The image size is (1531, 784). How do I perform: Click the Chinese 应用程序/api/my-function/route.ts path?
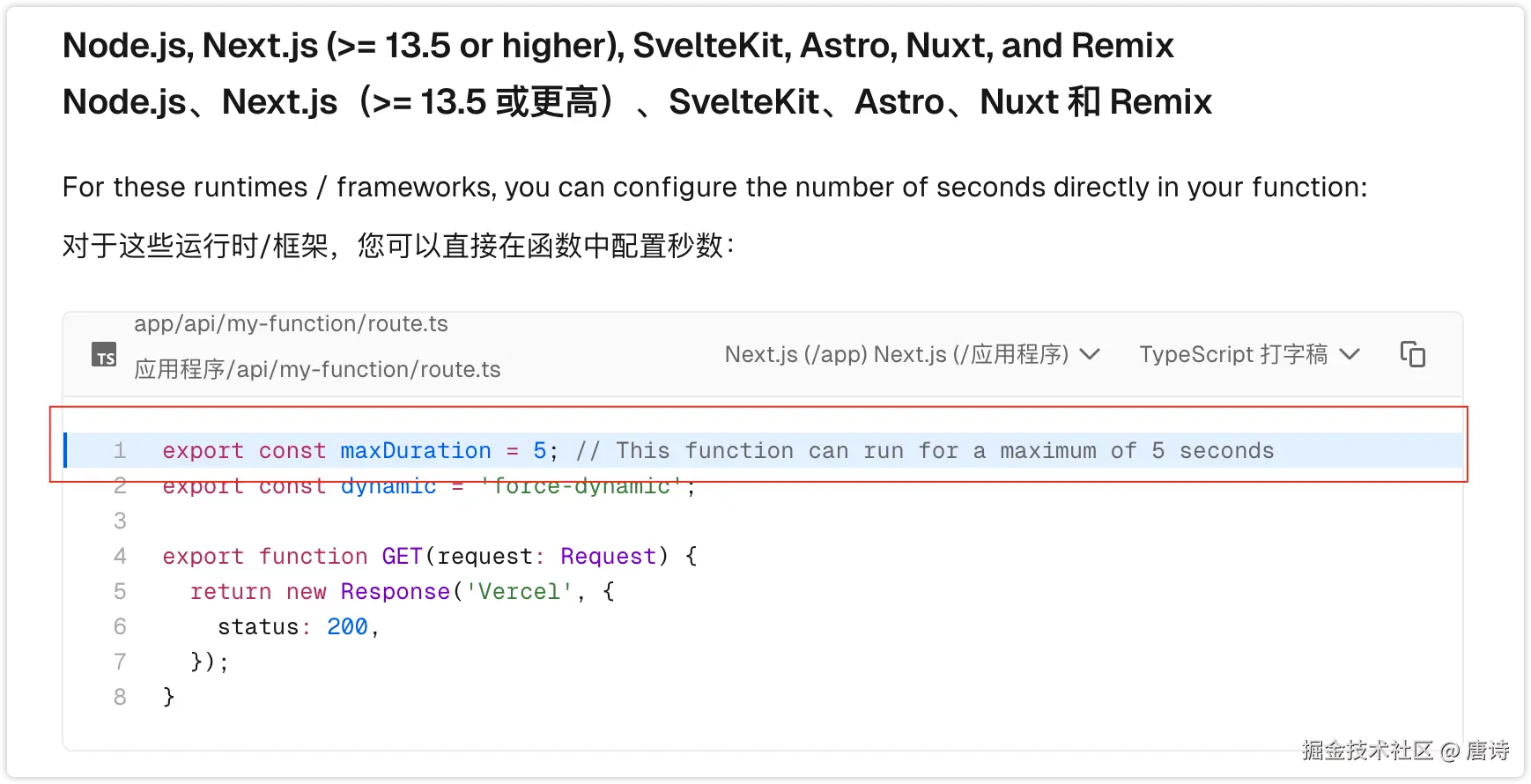click(x=317, y=369)
